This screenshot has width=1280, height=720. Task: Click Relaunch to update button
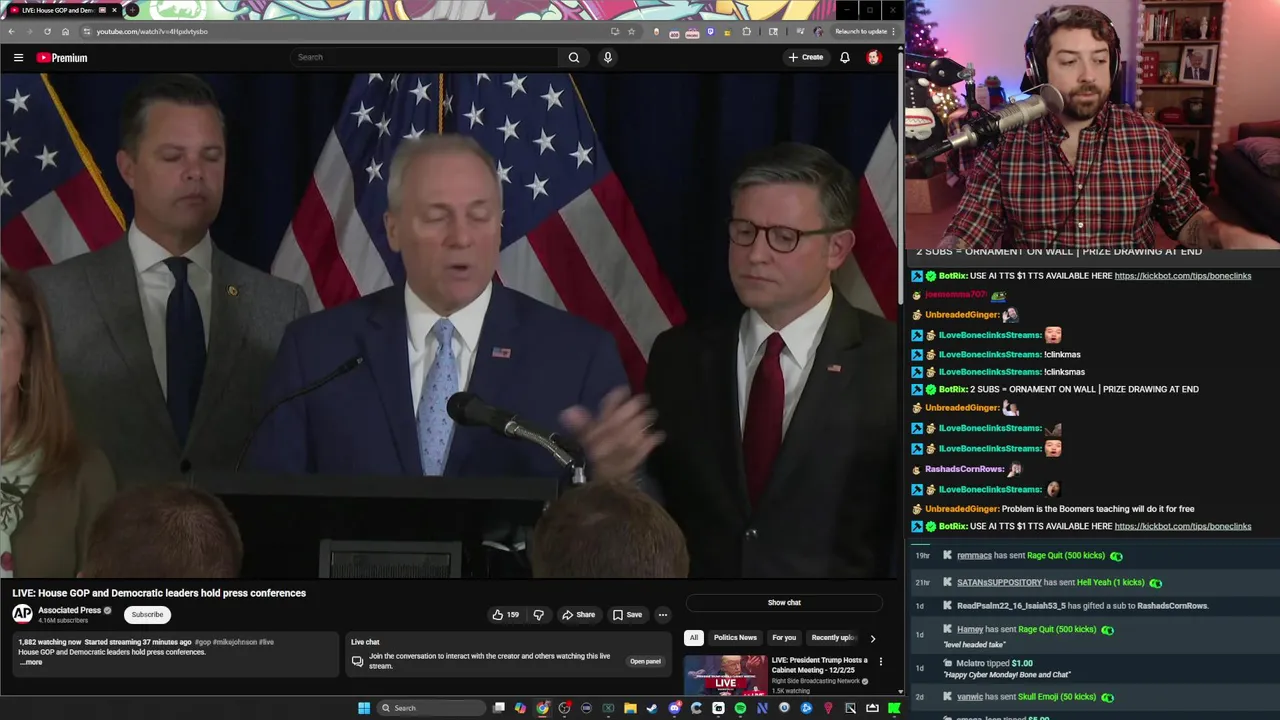coord(861,31)
